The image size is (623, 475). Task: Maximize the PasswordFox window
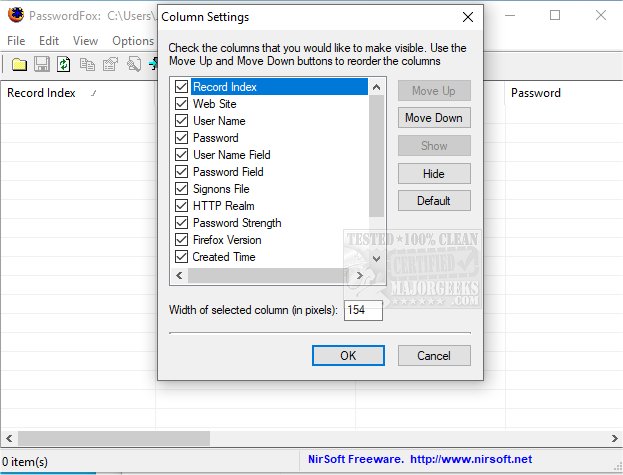555,15
